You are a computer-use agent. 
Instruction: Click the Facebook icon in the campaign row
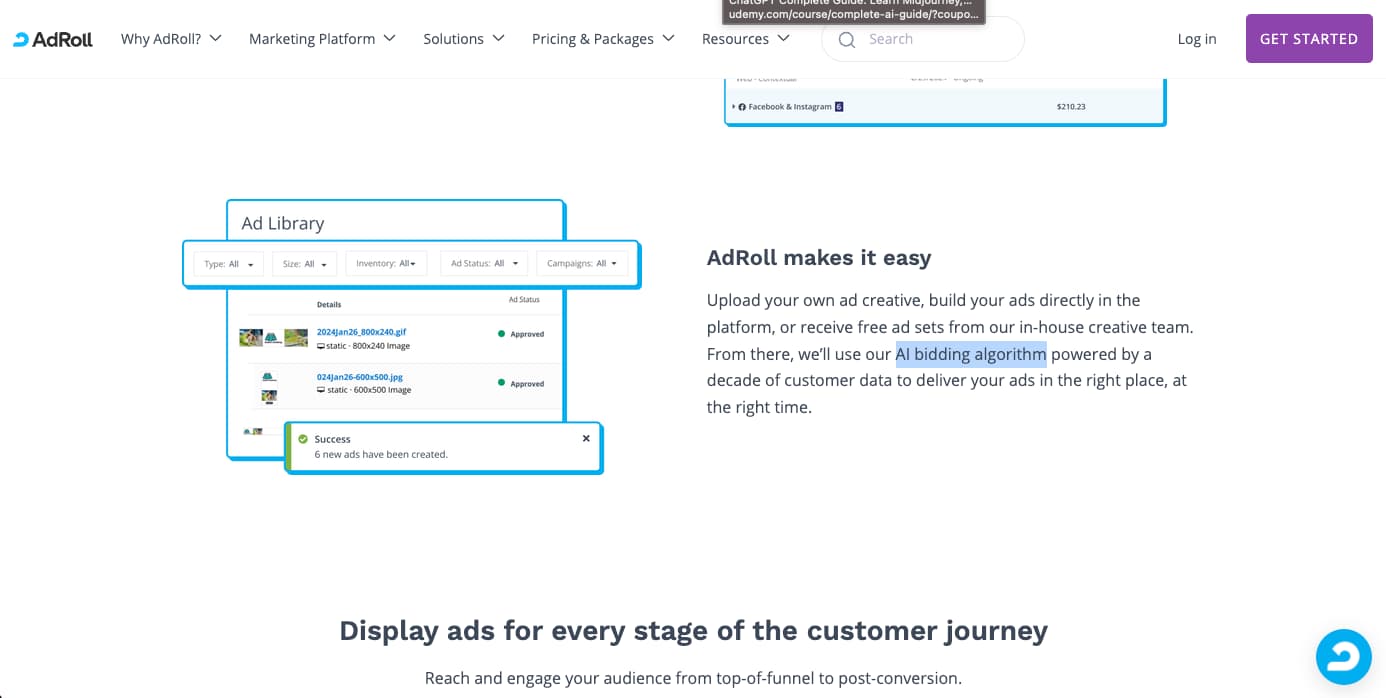coord(743,106)
